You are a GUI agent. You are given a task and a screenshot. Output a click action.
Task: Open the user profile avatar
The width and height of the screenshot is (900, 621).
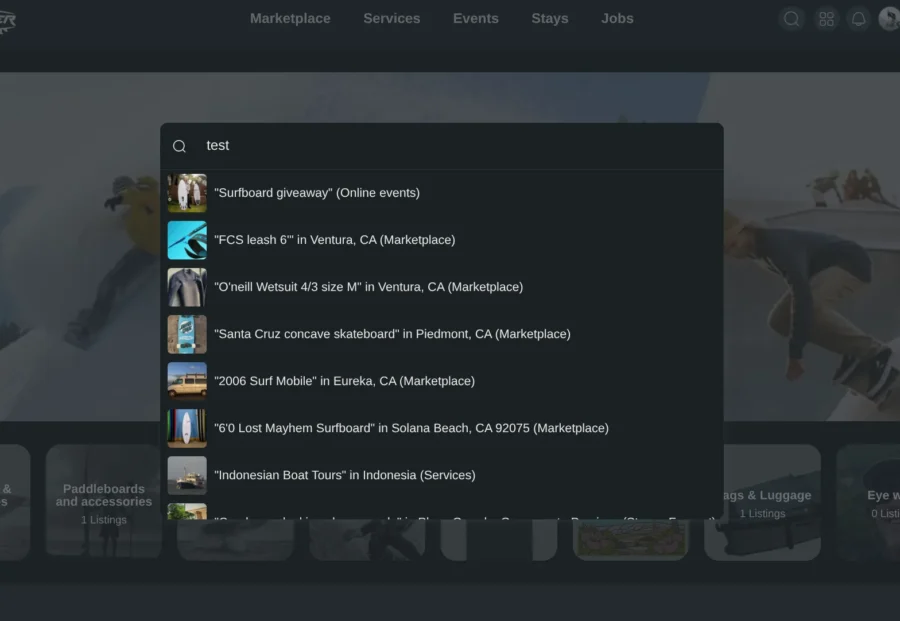(890, 19)
